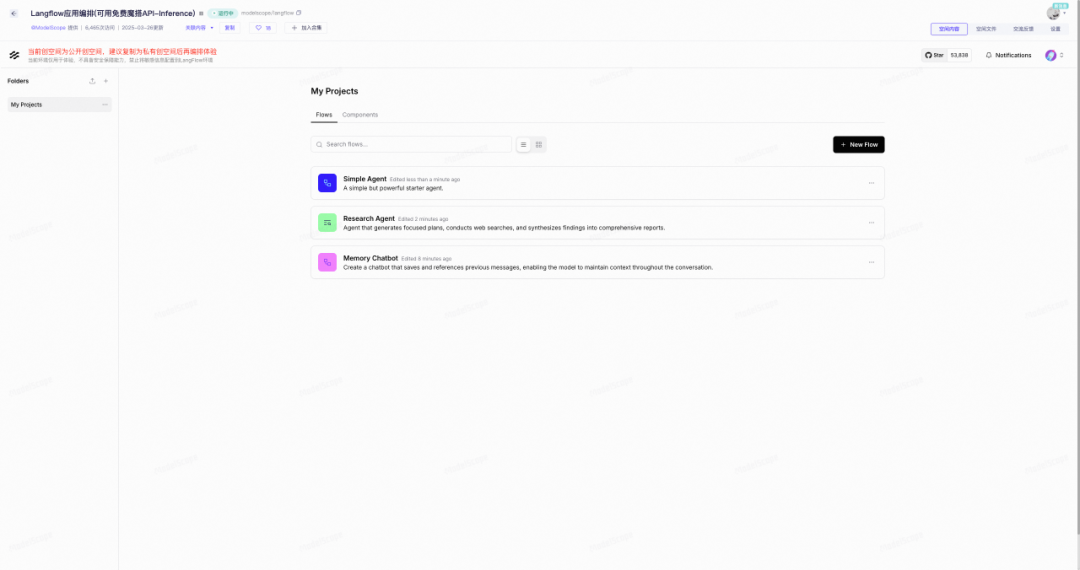
Task: Open Simple Agent more options menu
Action: click(871, 183)
